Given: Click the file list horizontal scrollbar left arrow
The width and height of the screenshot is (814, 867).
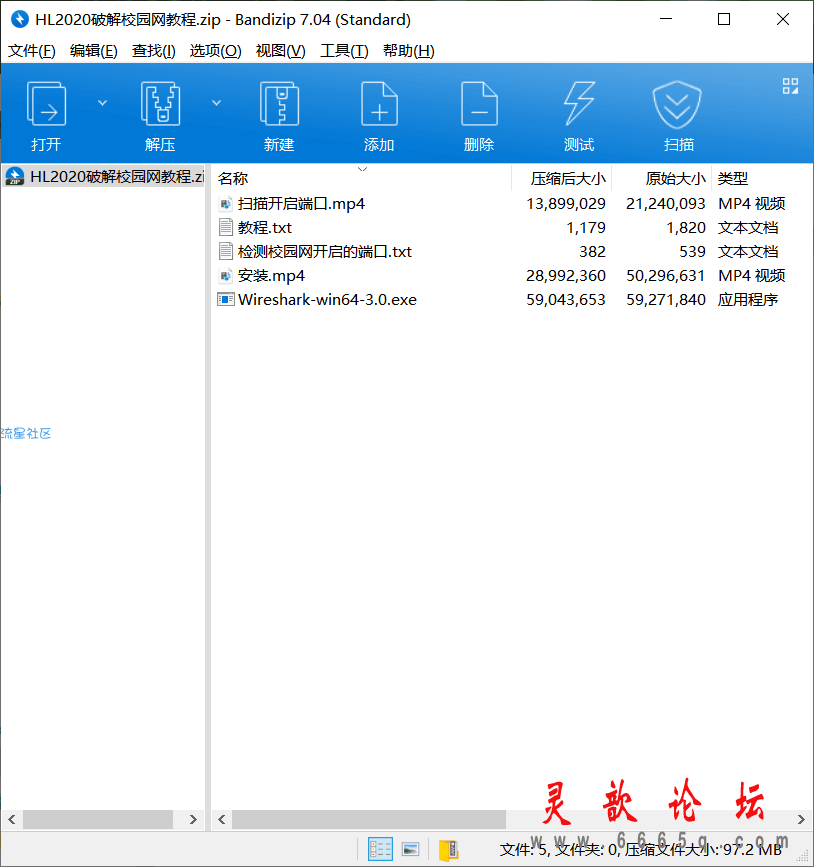Looking at the screenshot, I should [x=222, y=819].
